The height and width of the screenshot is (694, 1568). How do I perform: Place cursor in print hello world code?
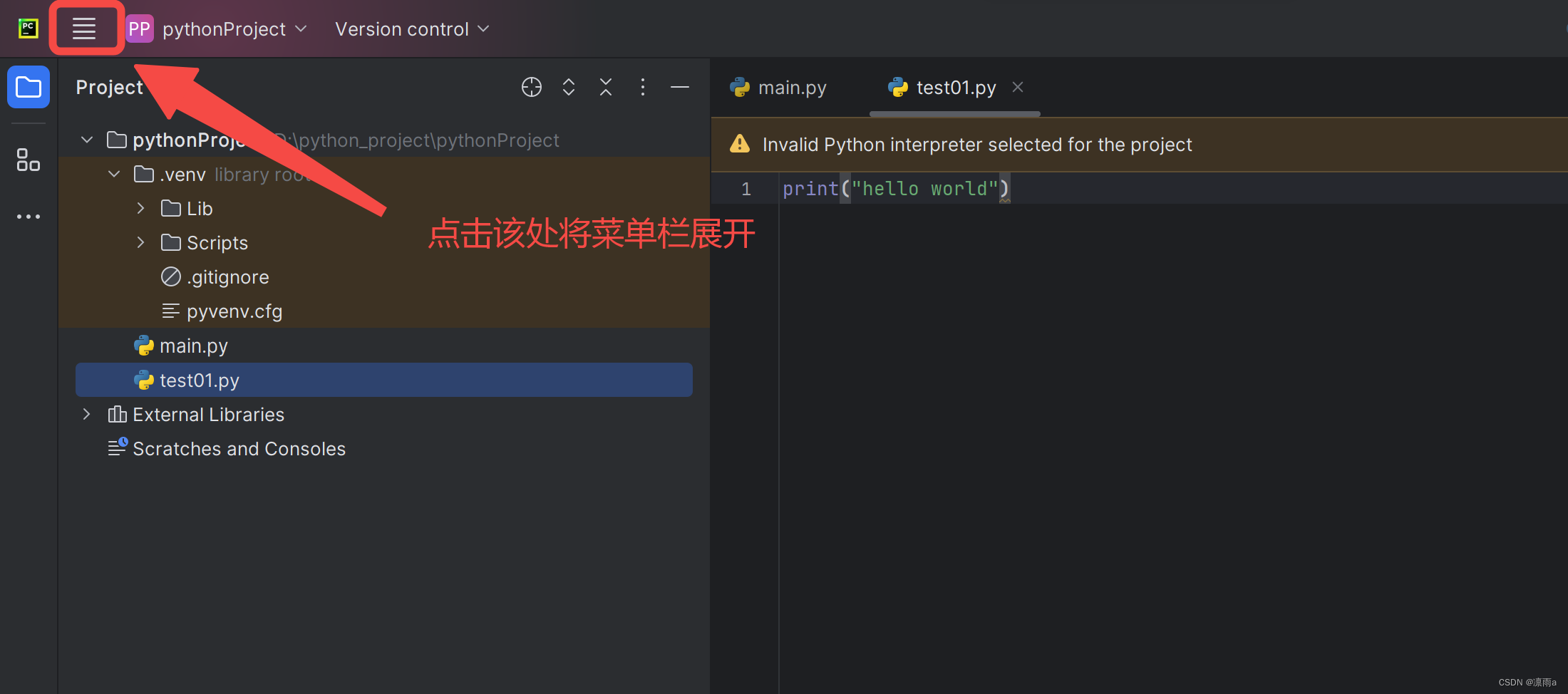(x=896, y=189)
